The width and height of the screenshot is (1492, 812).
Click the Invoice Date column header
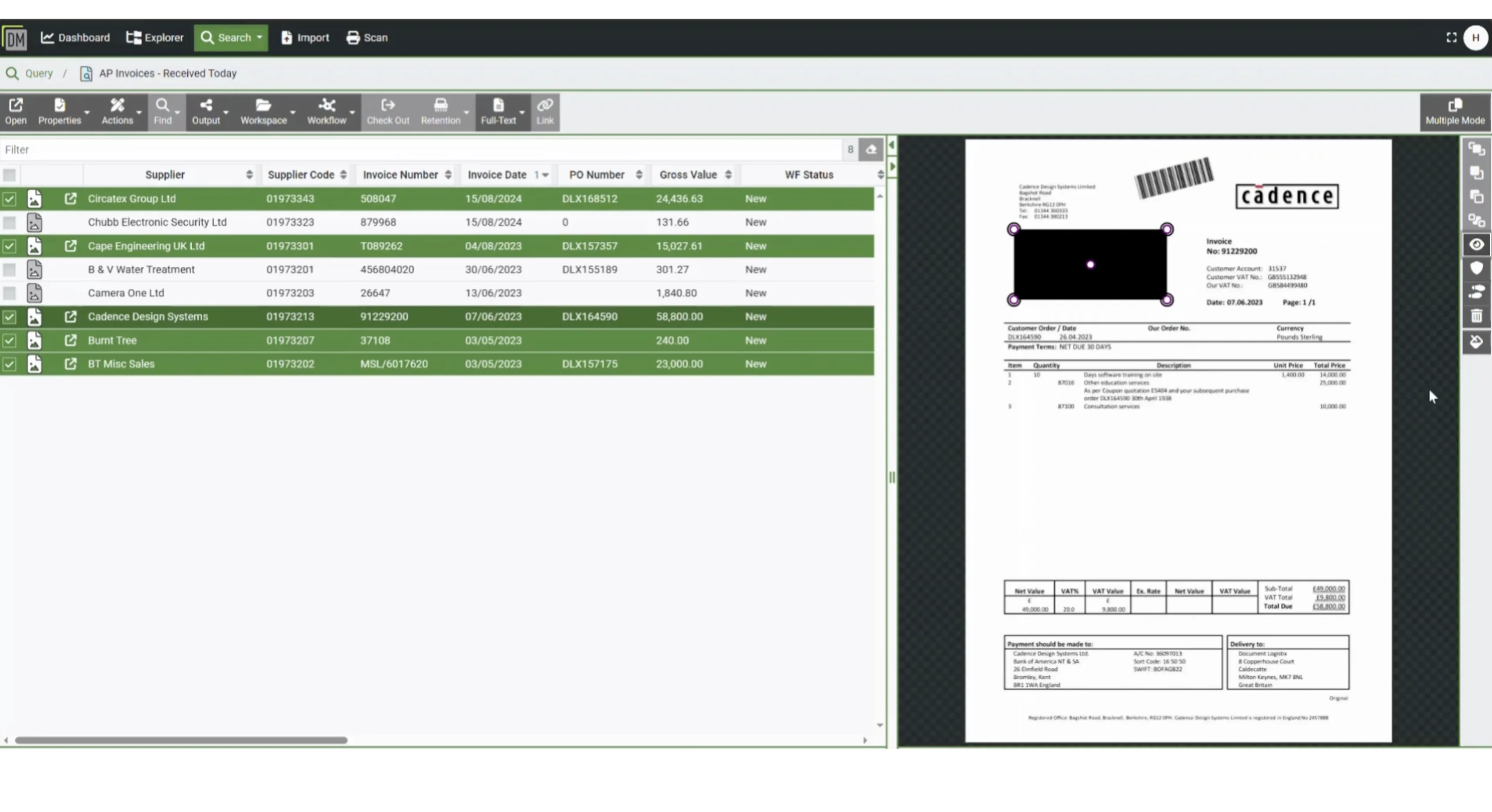[x=497, y=175]
